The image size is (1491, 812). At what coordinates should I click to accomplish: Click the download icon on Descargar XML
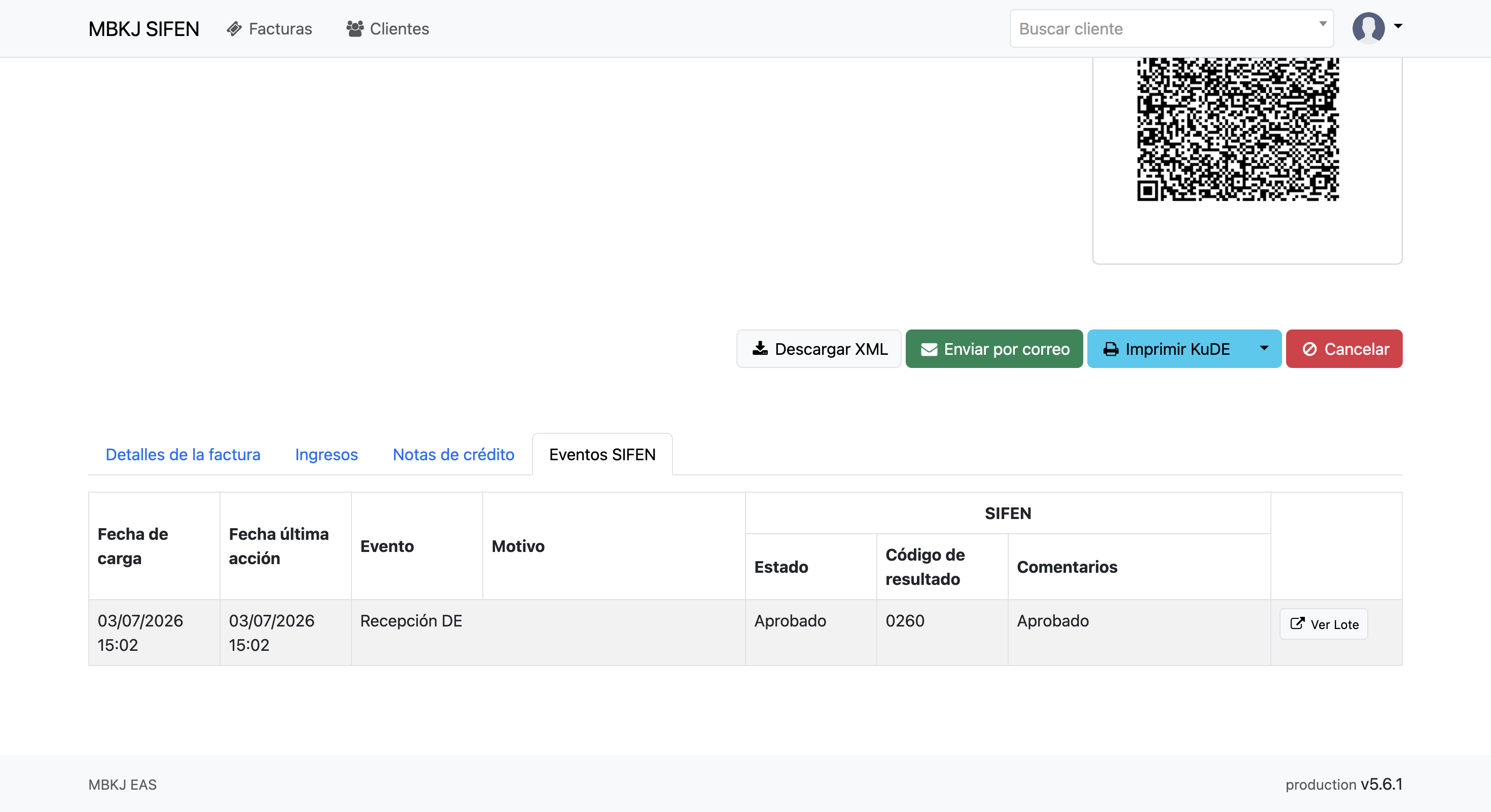[x=760, y=349]
